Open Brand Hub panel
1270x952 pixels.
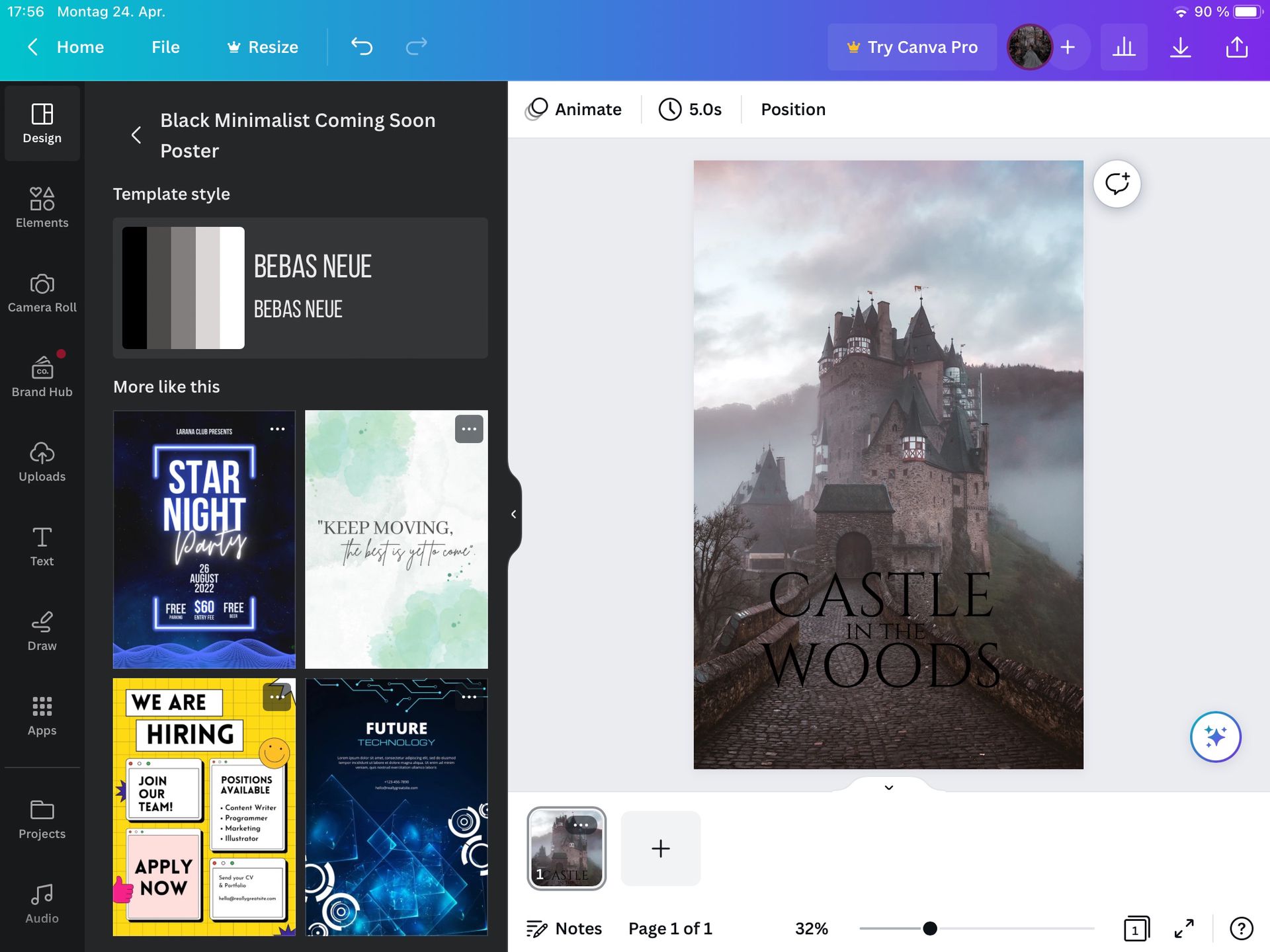42,377
